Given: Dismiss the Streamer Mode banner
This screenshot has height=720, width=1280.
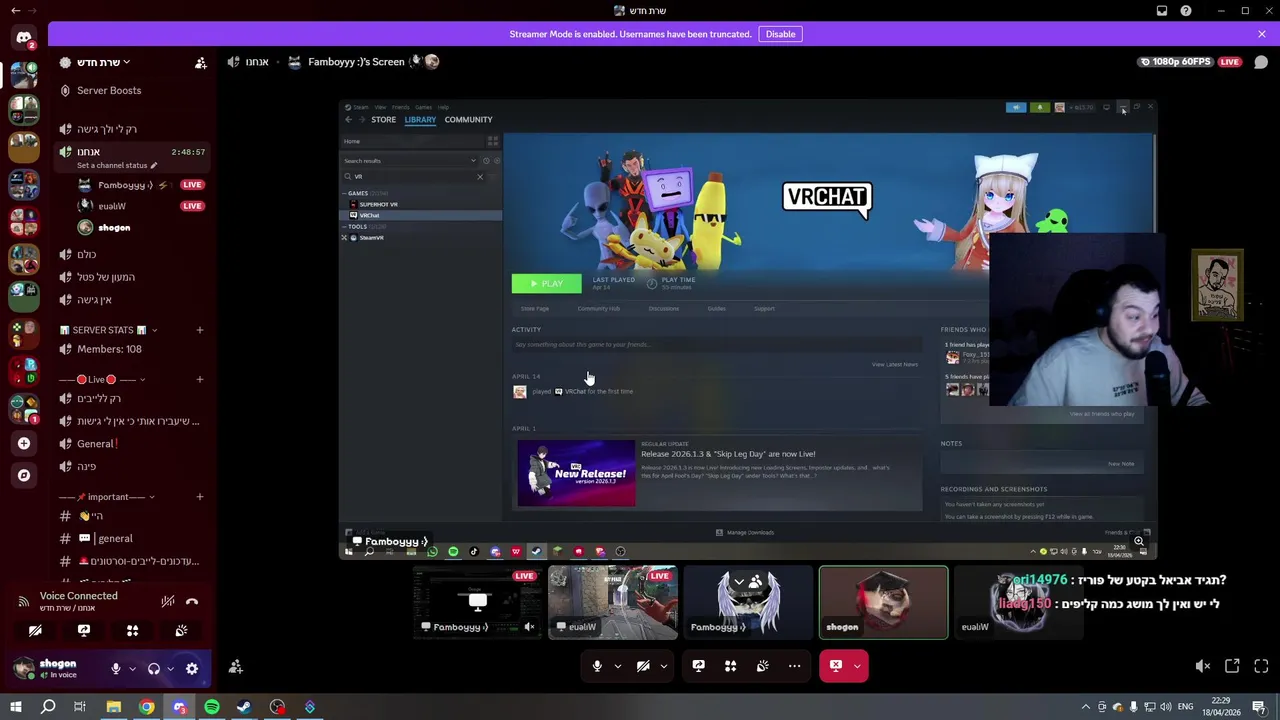Looking at the screenshot, I should pyautogui.click(x=1262, y=34).
